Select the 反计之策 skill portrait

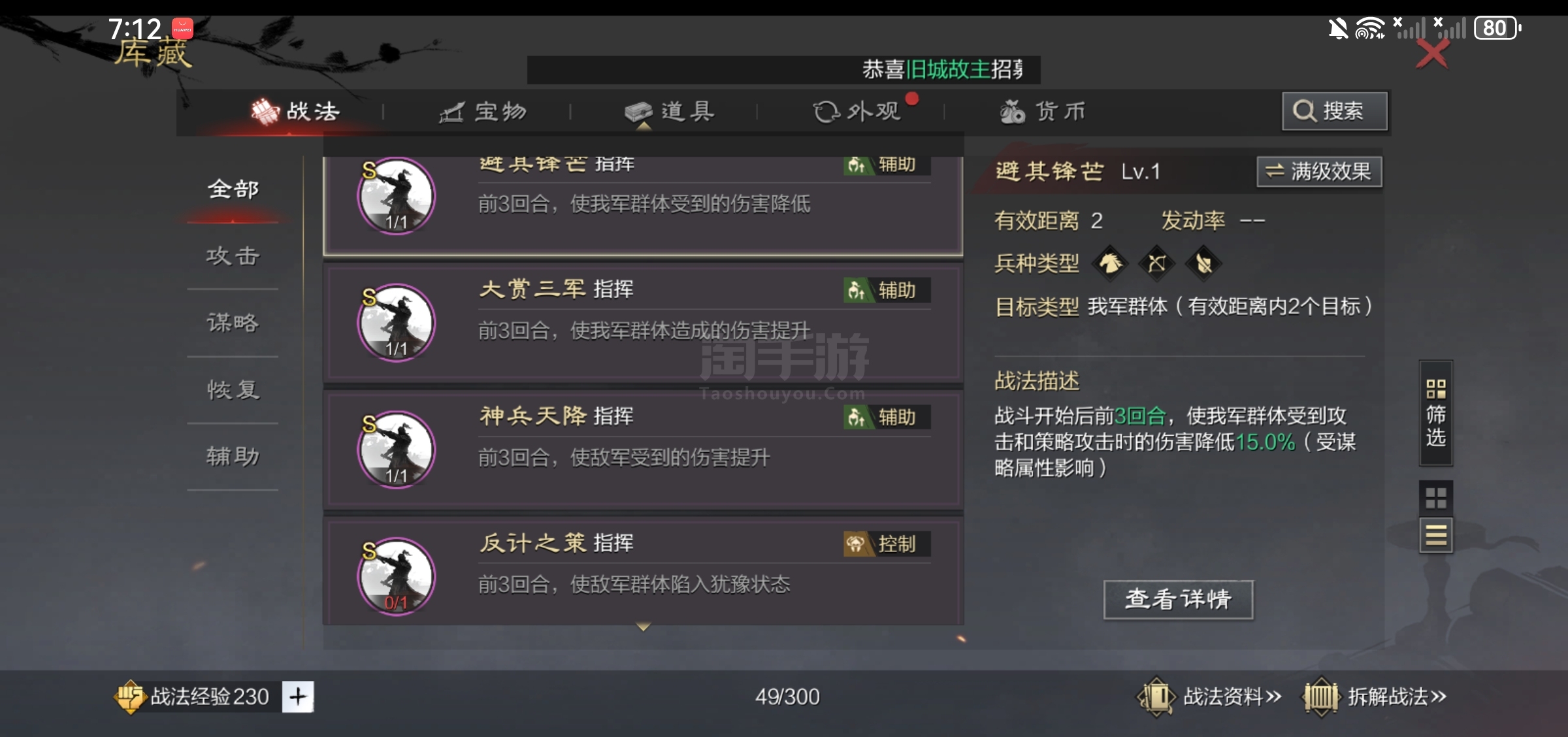(396, 576)
